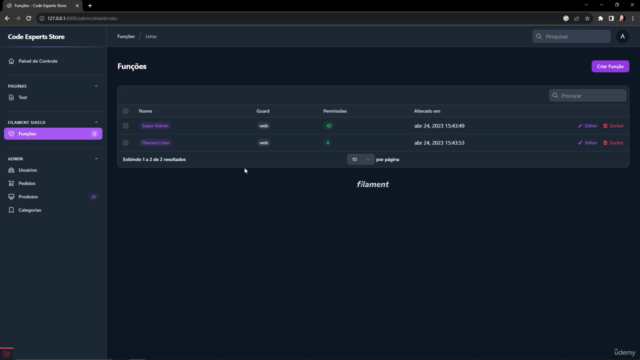
Task: Edit the Filament User role
Action: pyautogui.click(x=588, y=143)
